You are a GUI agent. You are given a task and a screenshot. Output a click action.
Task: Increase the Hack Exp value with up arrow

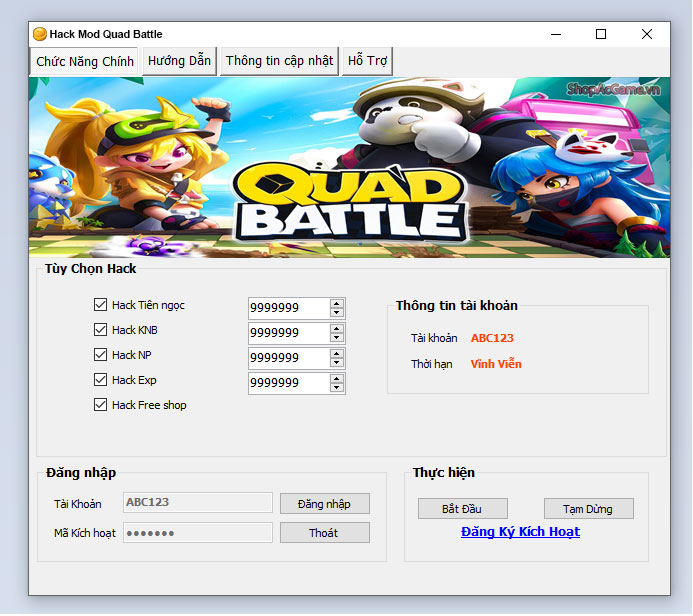click(337, 379)
